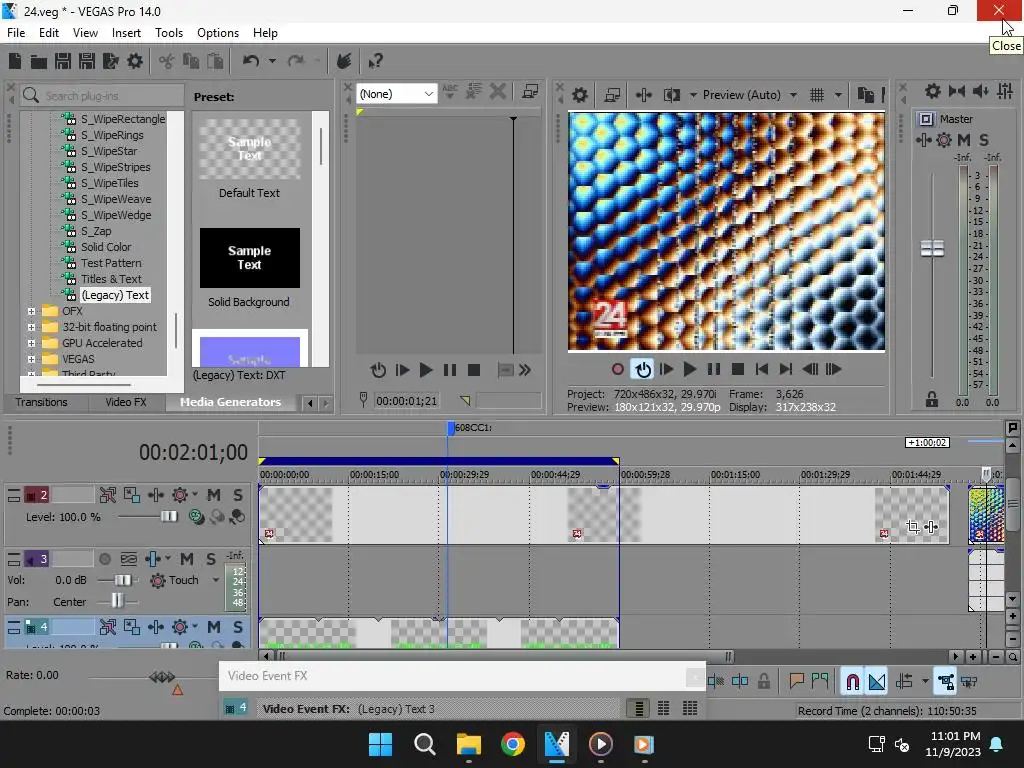Viewport: 1024px width, 768px height.
Task: Switch to the Video FX tab
Action: [x=126, y=402]
